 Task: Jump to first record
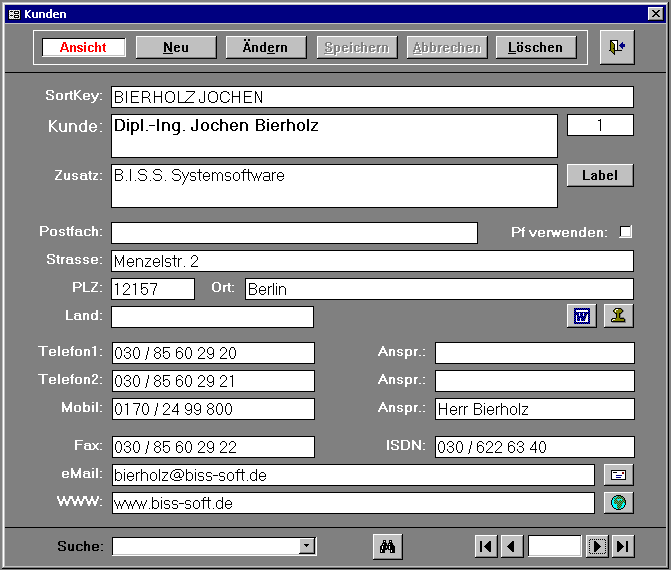486,546
